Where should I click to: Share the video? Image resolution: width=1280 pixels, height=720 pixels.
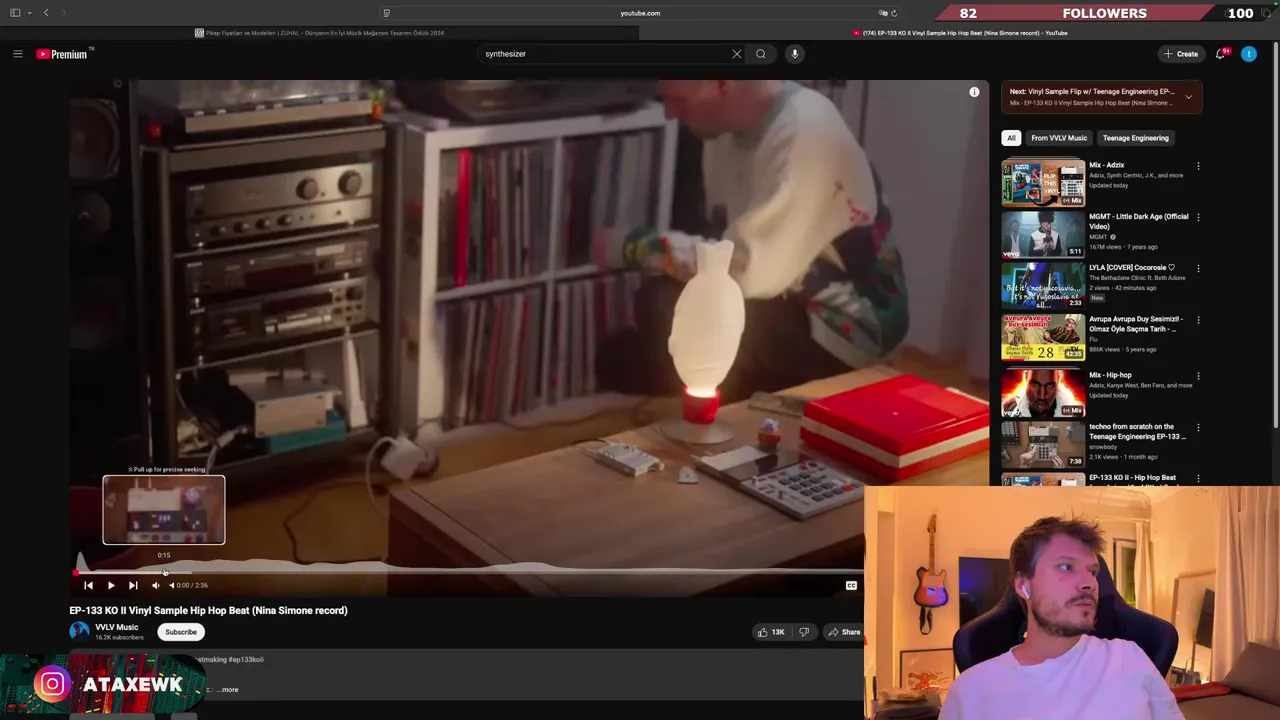pos(844,632)
